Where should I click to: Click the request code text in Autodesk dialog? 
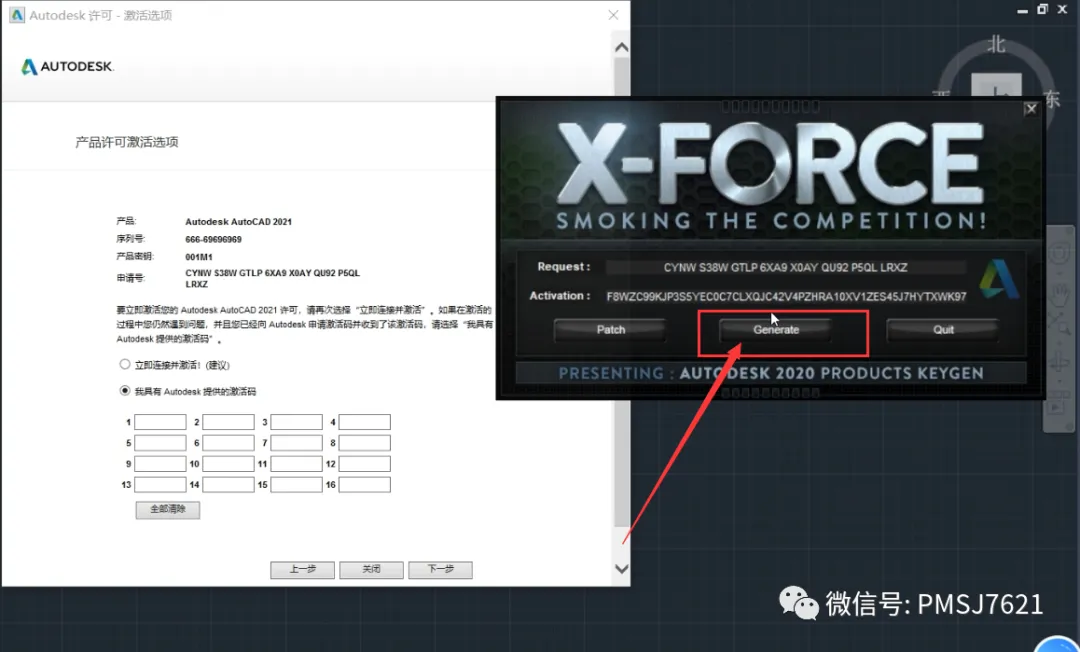point(273,278)
